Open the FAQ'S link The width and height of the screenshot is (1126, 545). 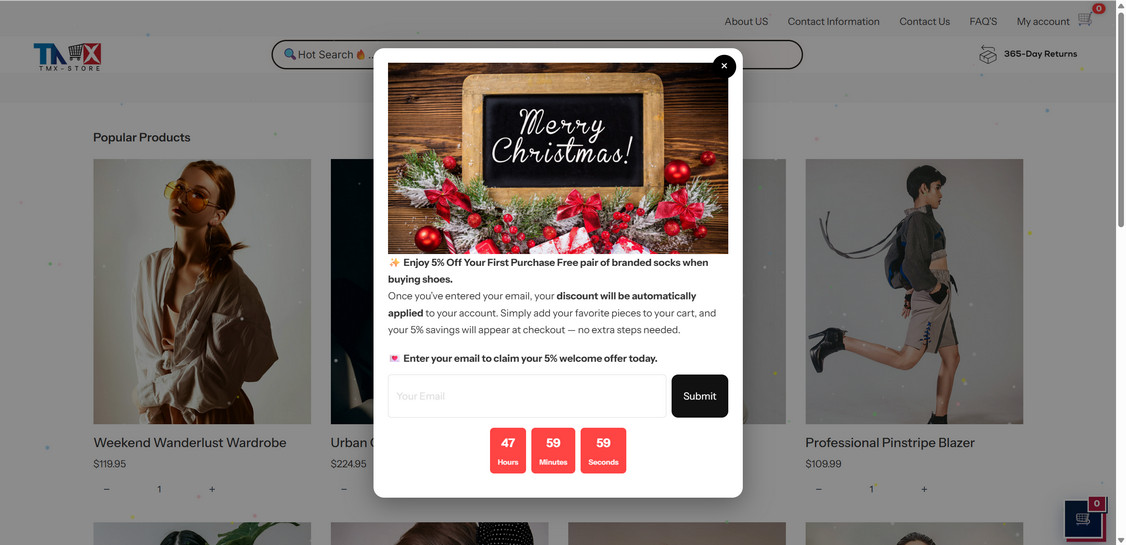tap(983, 22)
